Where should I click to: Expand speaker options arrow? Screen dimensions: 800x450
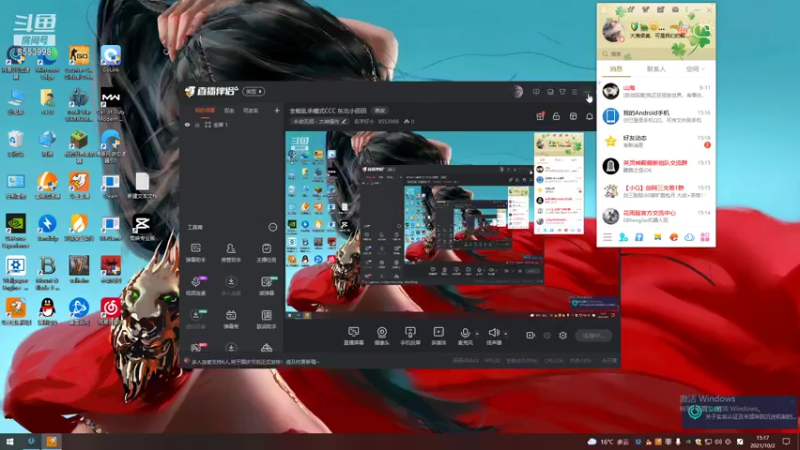click(506, 334)
